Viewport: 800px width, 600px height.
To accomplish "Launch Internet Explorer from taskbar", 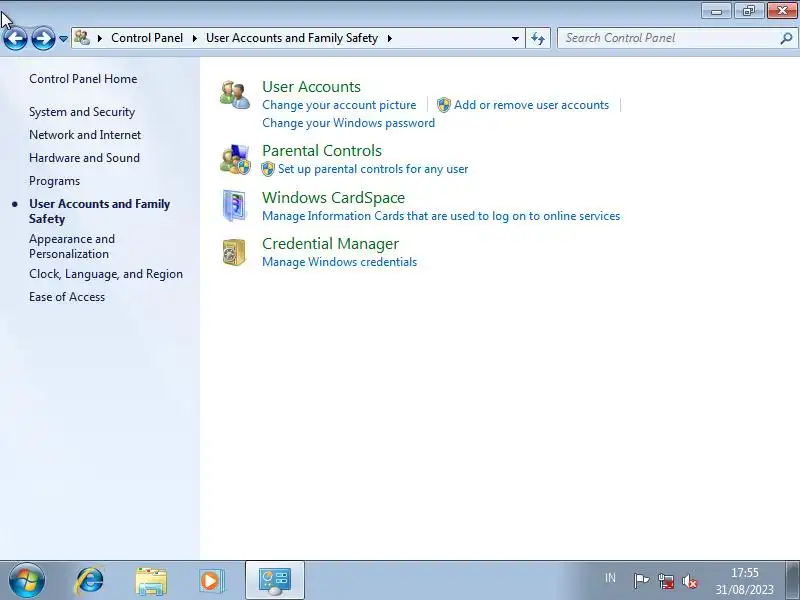I will pos(89,580).
